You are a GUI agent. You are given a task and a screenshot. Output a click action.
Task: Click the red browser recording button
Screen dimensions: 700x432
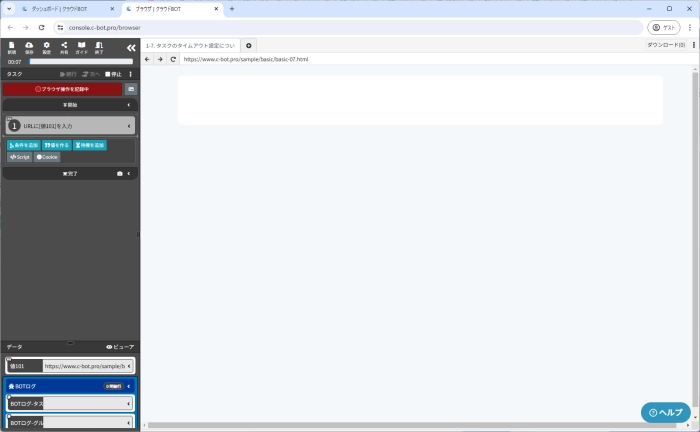(x=62, y=89)
